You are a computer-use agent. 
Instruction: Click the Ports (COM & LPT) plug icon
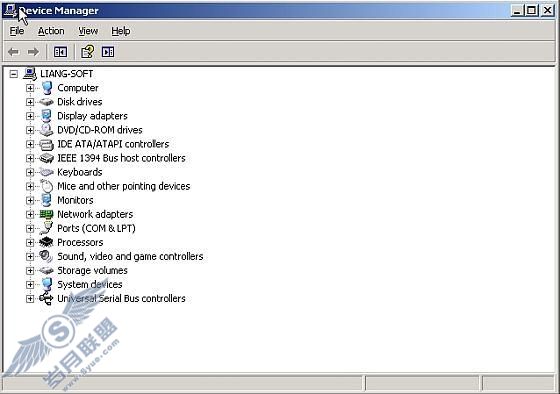click(46, 228)
